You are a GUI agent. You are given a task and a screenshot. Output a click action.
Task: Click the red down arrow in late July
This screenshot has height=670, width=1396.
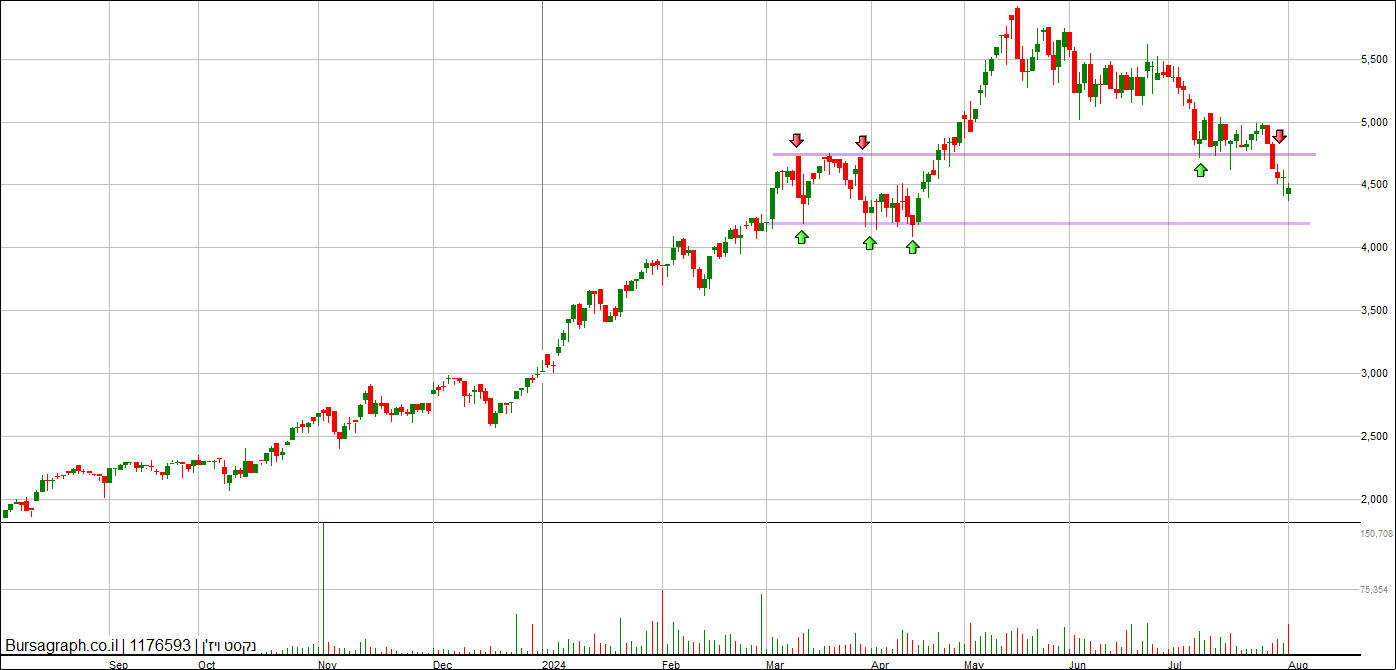coord(1280,136)
